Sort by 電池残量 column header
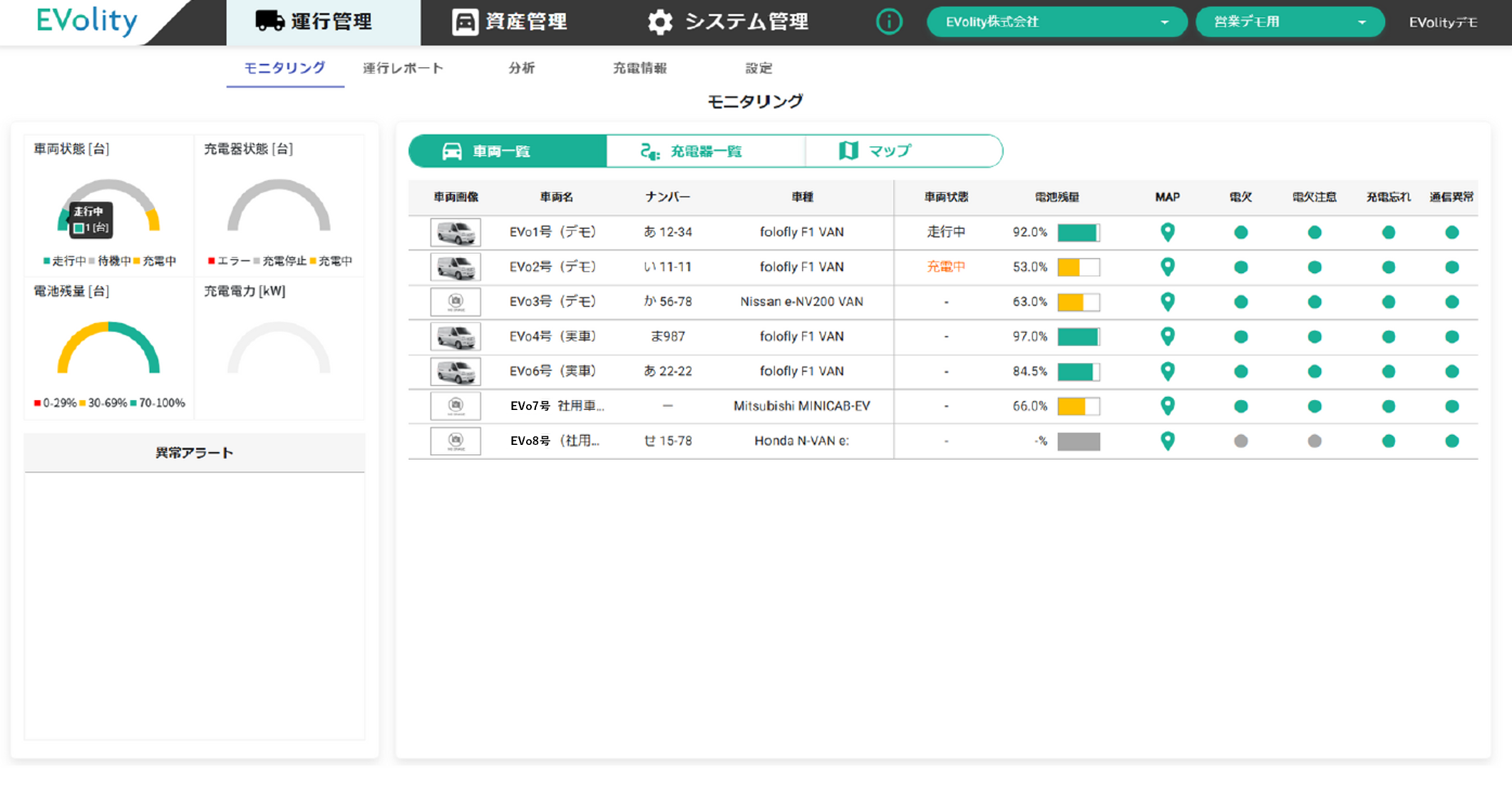1512x785 pixels. (x=1056, y=197)
